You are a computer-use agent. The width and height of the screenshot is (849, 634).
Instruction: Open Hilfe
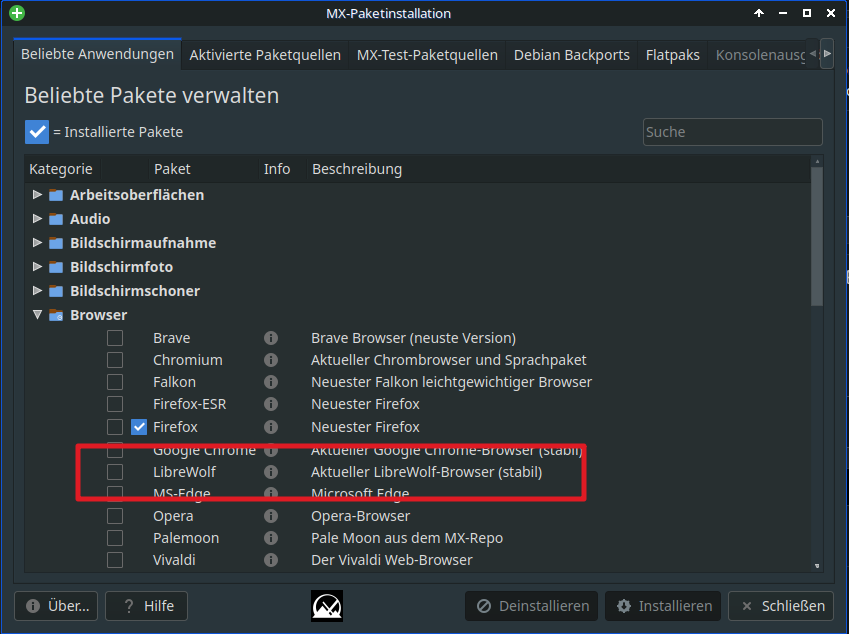tap(147, 606)
